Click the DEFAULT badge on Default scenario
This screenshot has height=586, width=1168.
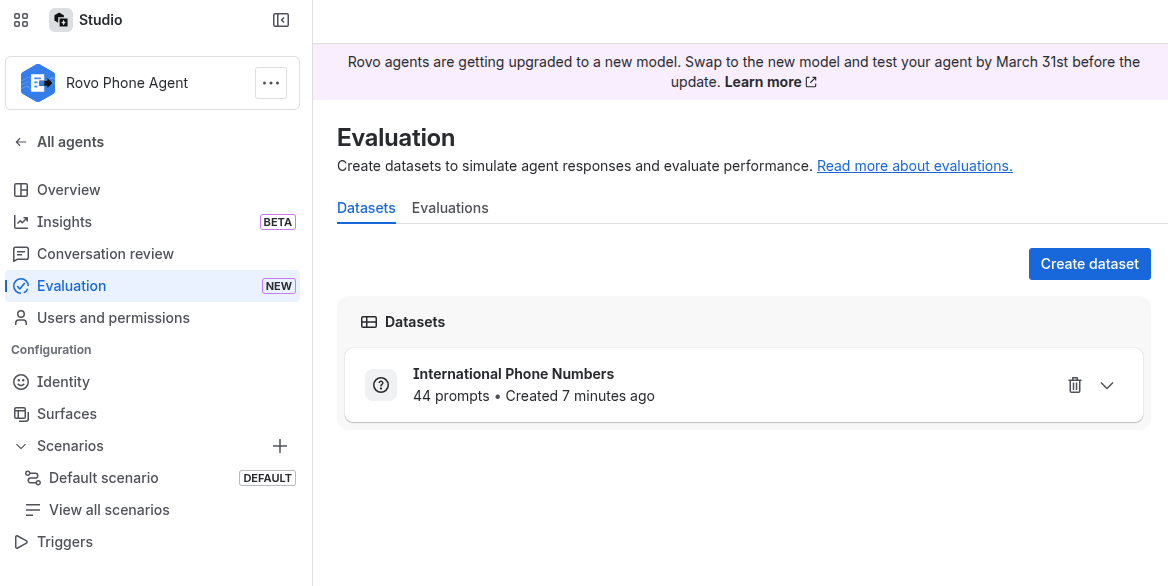pos(267,478)
